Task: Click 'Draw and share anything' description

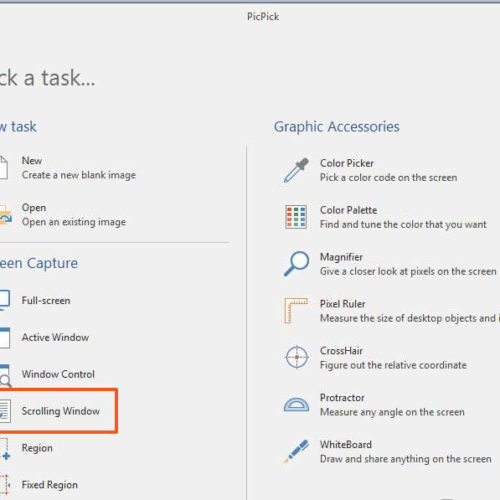Action: pyautogui.click(x=406, y=459)
